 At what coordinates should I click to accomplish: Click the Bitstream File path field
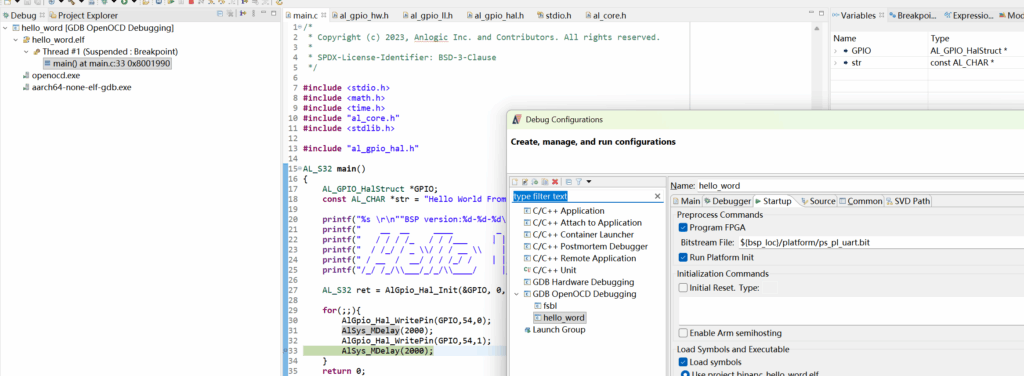click(882, 242)
